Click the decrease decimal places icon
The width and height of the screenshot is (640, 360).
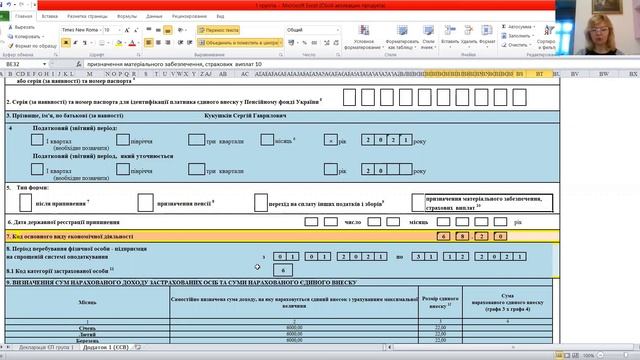336,42
